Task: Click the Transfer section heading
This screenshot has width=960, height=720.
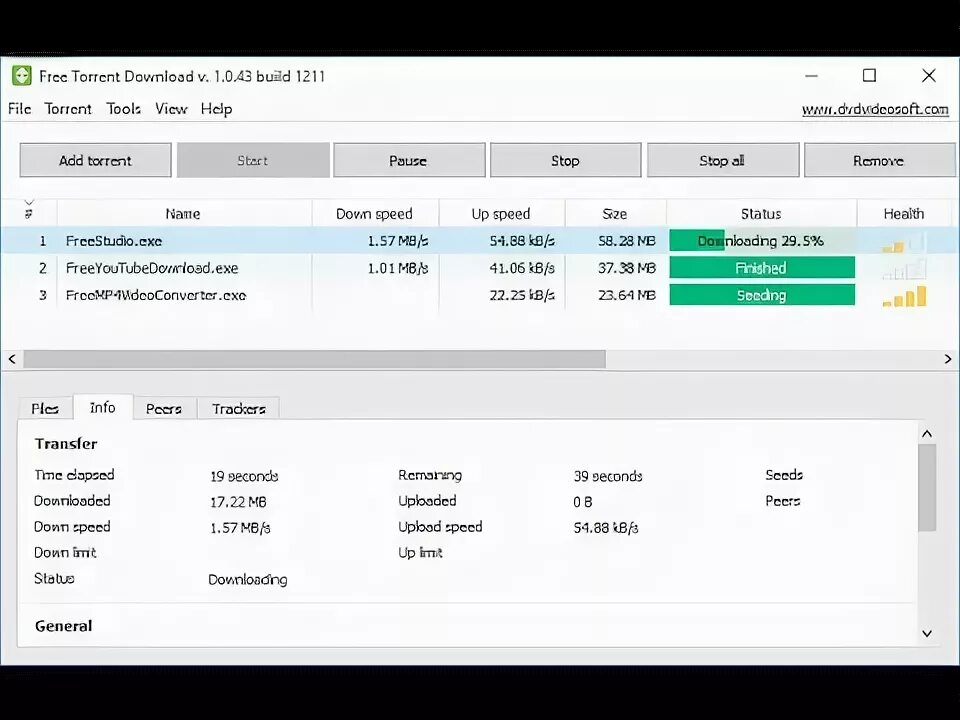Action: (66, 444)
